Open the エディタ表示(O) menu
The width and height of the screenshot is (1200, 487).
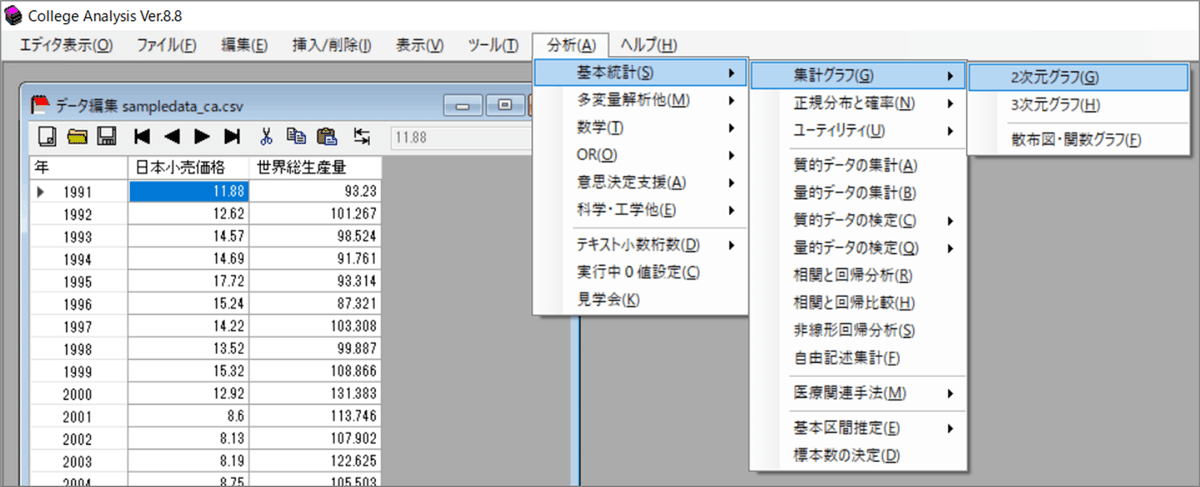[66, 45]
